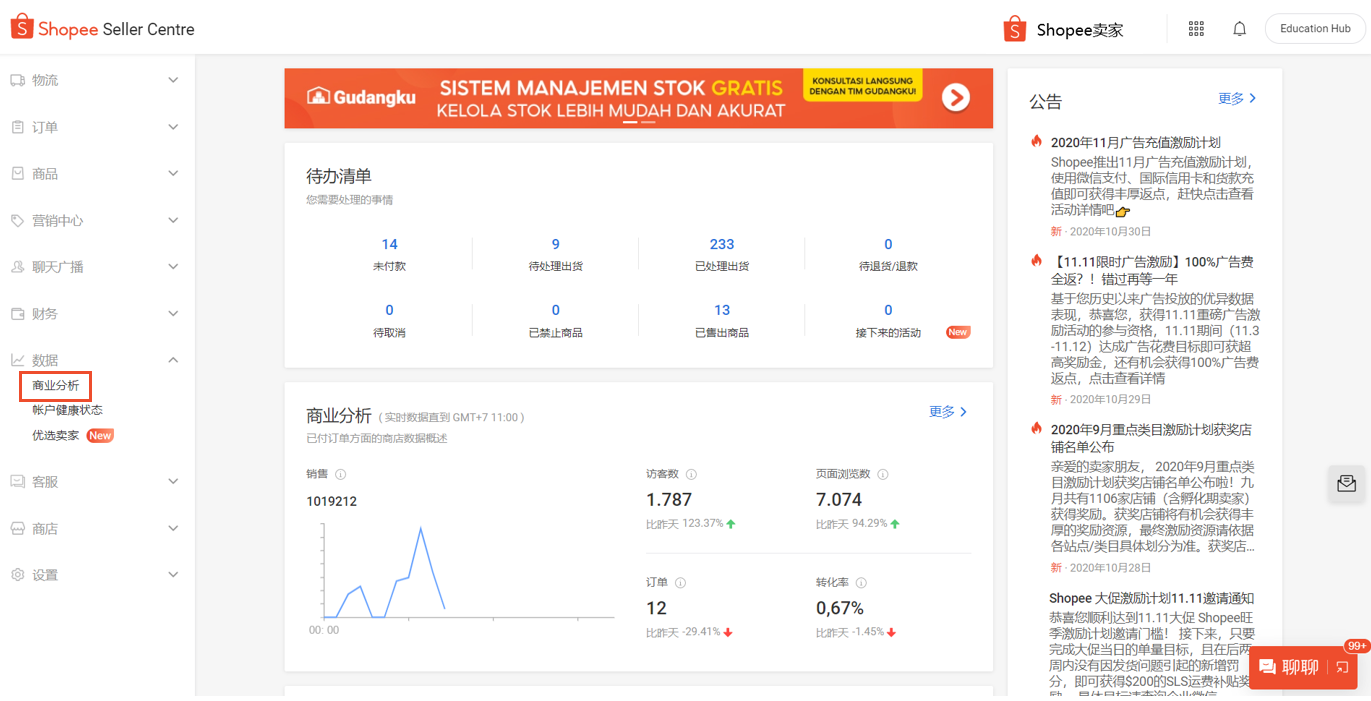Click the 商店 shop icon in sidebar
Image resolution: width=1371 pixels, height=701 pixels.
17,528
